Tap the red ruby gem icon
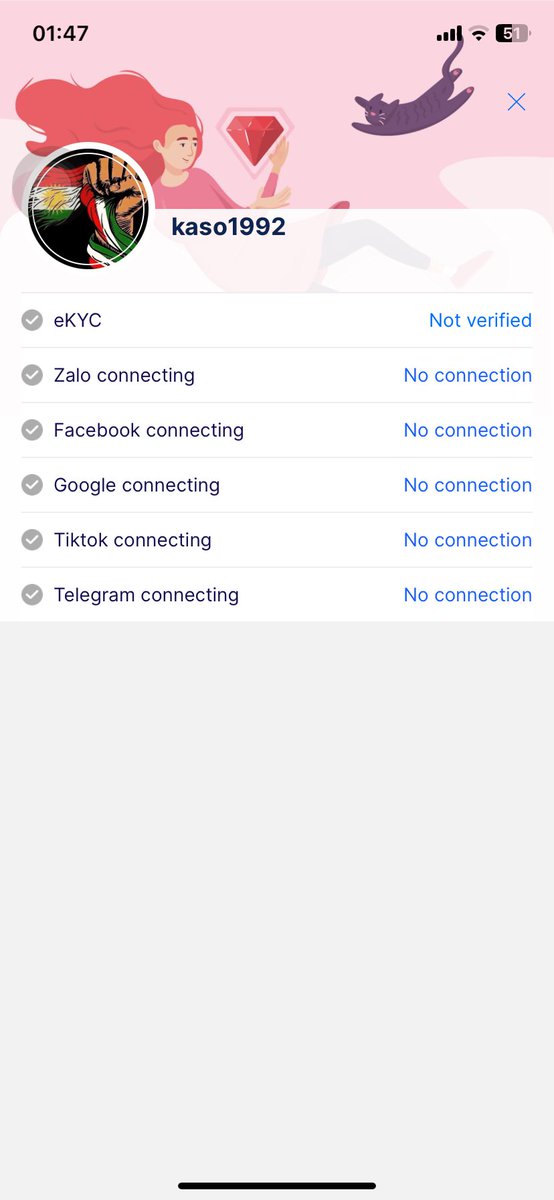The width and height of the screenshot is (554, 1200). click(x=255, y=138)
